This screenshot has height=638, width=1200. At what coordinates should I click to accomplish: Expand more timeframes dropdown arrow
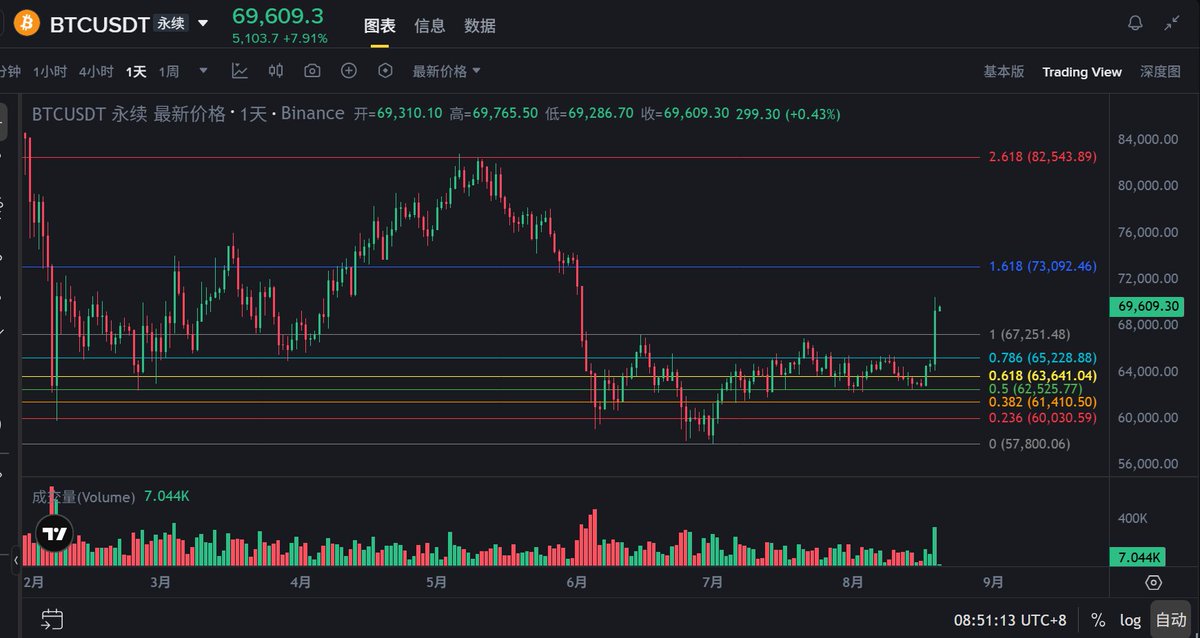coord(204,71)
